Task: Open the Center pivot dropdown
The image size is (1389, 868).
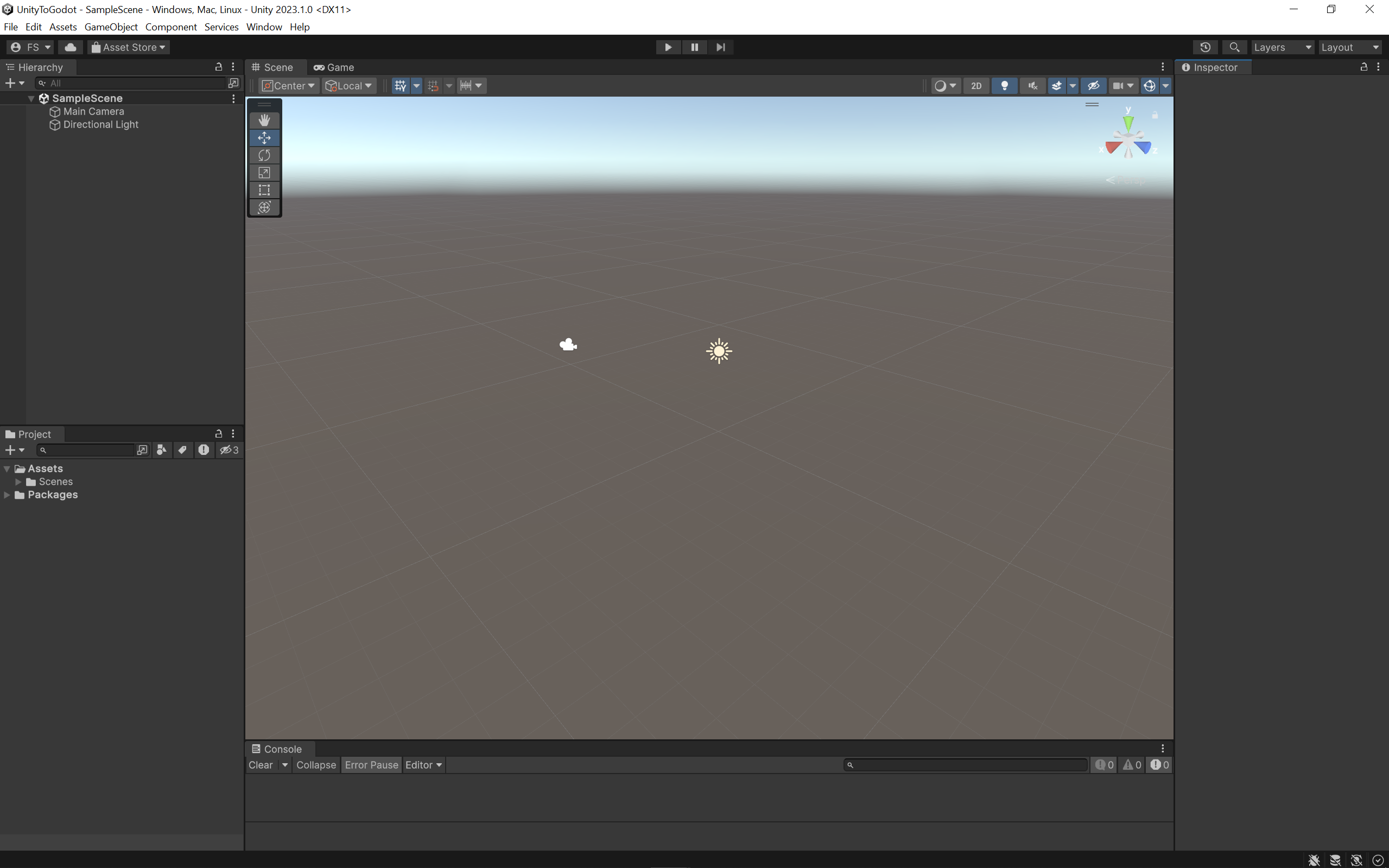Action: (x=289, y=86)
